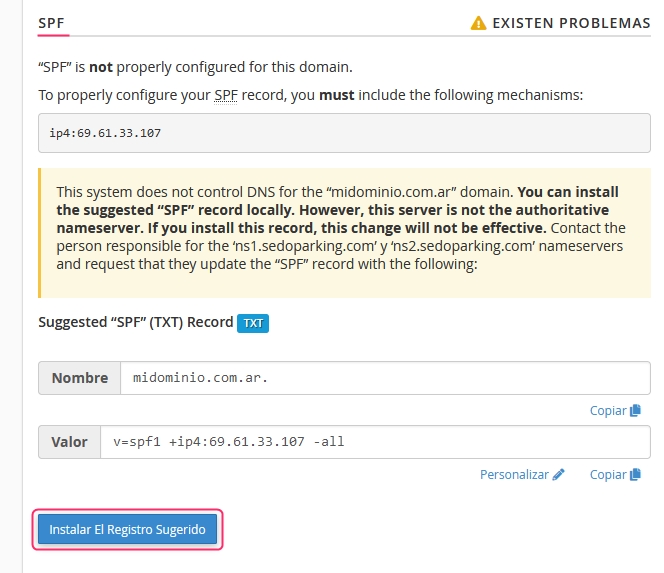Viewport: 664px width, 573px height.
Task: Click the Suggested "SPF" (TXT) Record heading
Action: tap(136, 322)
